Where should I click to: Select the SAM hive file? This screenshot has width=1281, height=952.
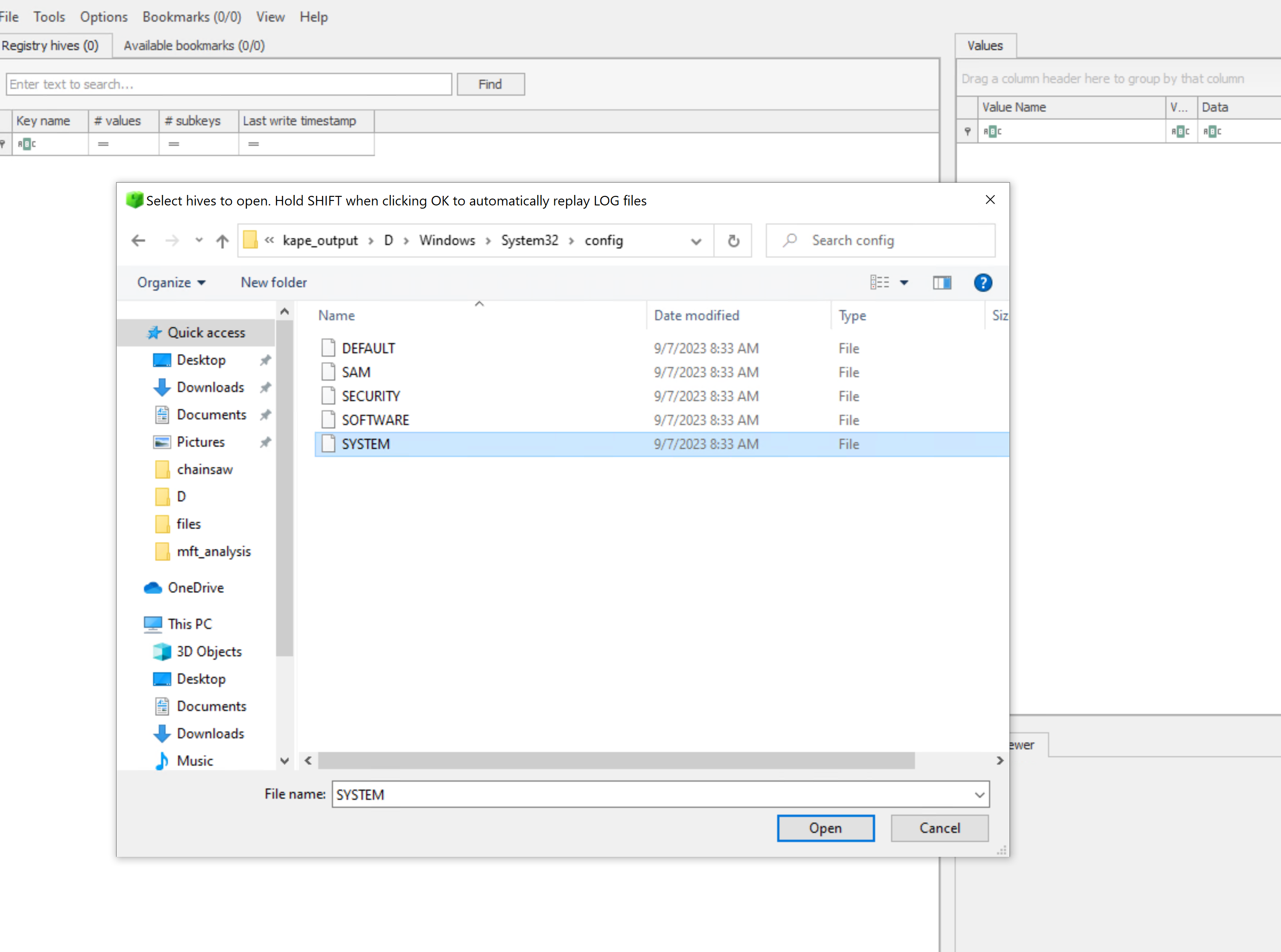(x=355, y=372)
